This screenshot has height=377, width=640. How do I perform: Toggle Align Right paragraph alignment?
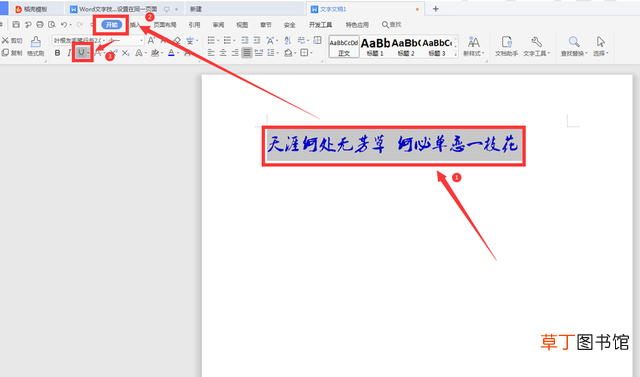235,53
